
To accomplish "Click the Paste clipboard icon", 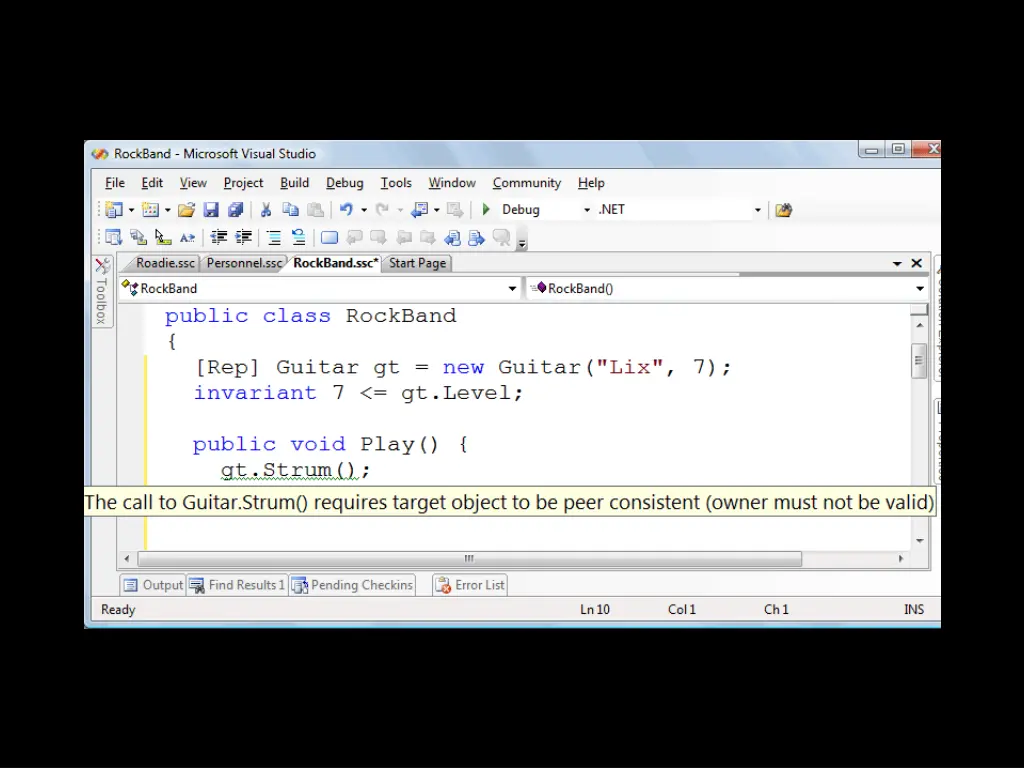I will coord(315,210).
